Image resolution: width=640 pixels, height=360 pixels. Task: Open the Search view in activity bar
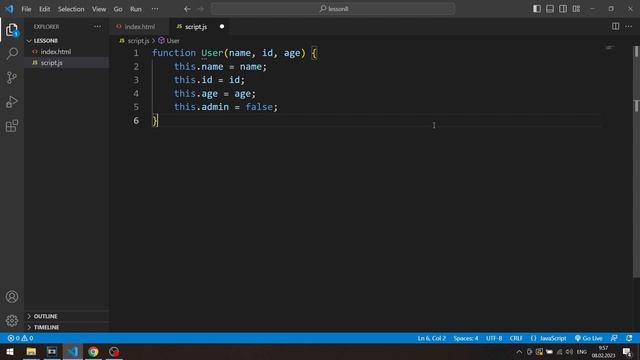tap(12, 53)
